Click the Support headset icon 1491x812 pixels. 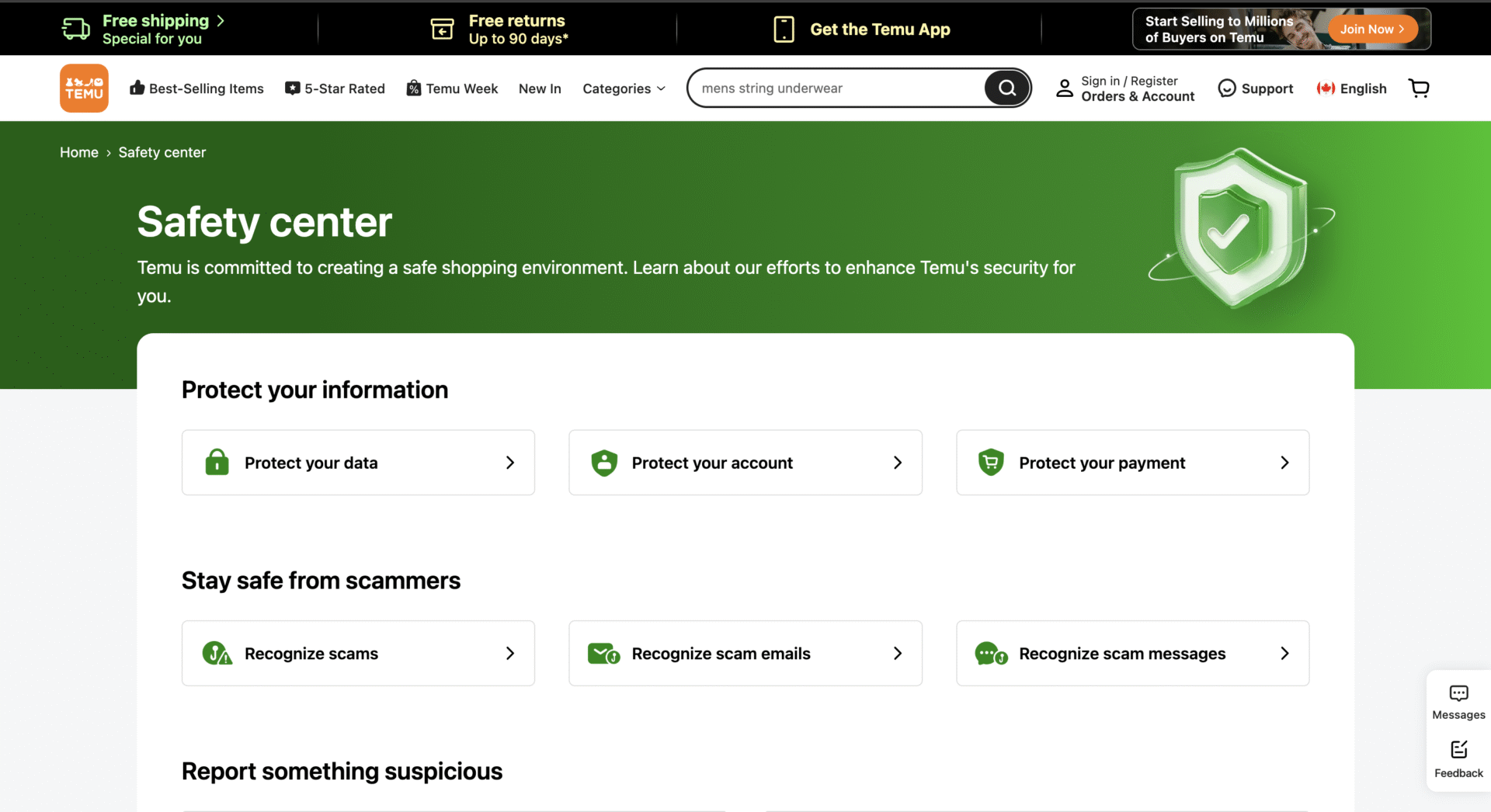pos(1226,88)
